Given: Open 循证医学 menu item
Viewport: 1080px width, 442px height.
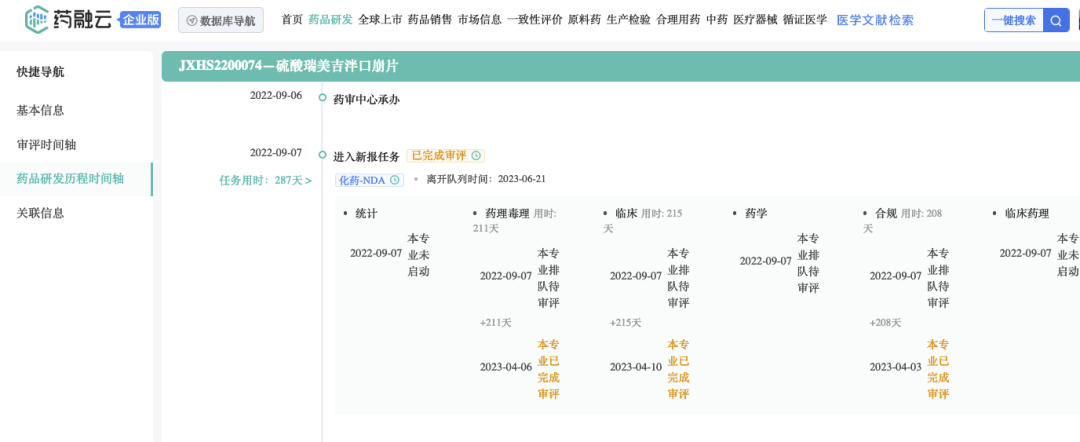Looking at the screenshot, I should (804, 20).
